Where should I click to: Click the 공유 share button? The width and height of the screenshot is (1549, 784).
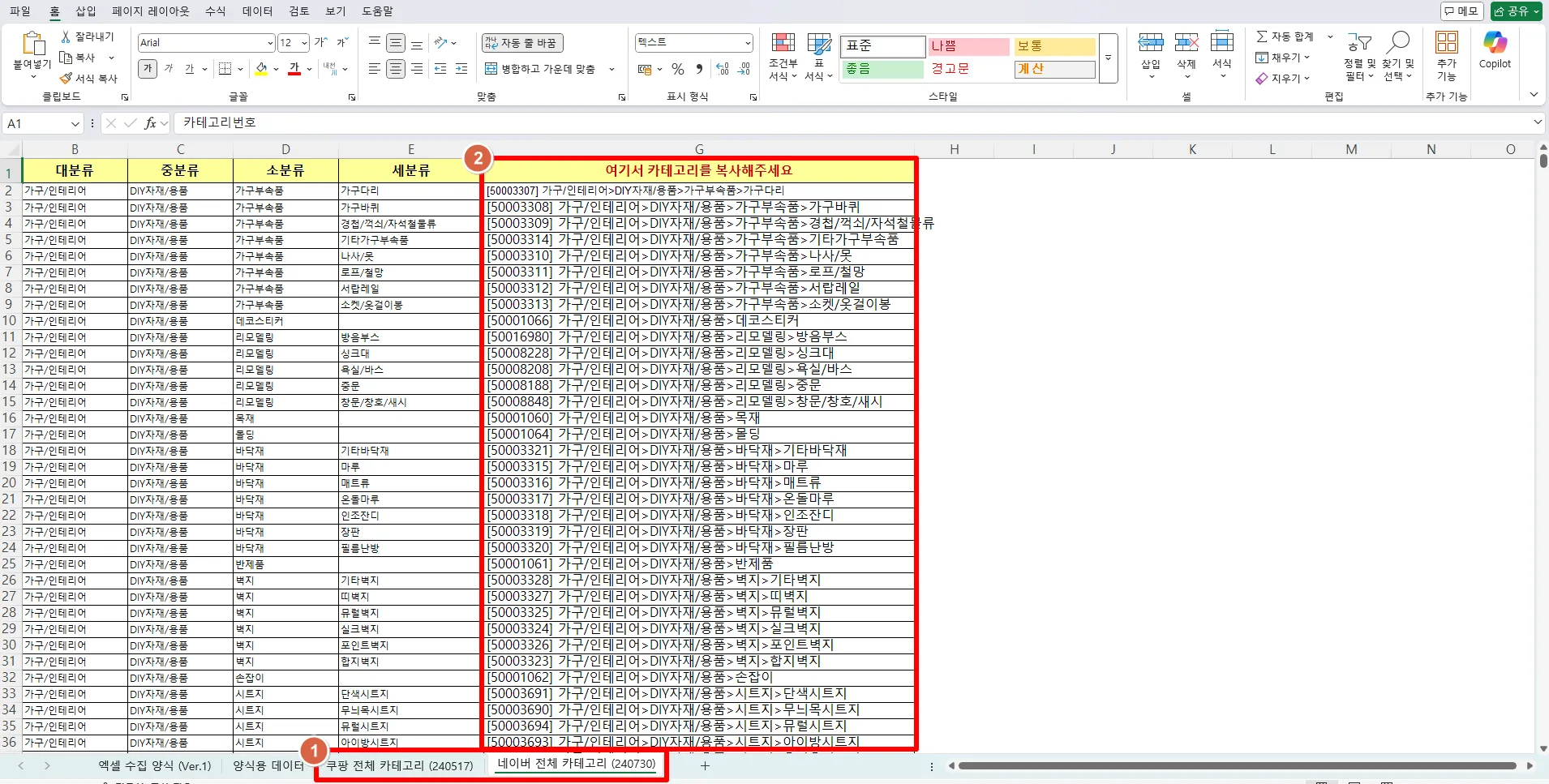(x=1517, y=11)
